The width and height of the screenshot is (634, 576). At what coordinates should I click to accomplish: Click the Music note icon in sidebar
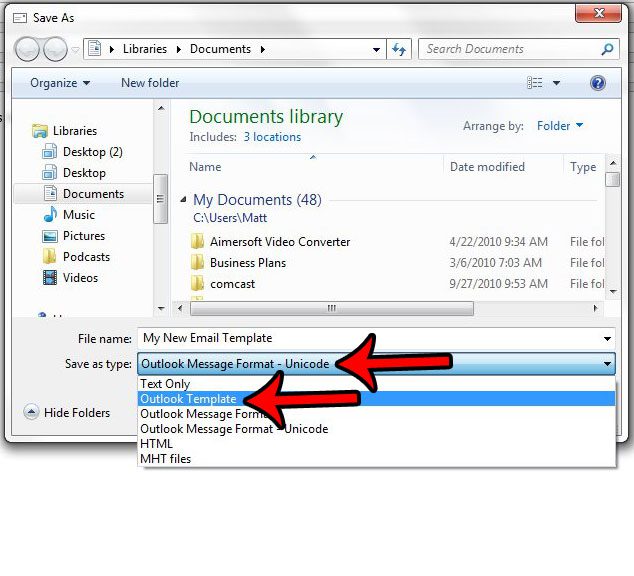pos(50,214)
